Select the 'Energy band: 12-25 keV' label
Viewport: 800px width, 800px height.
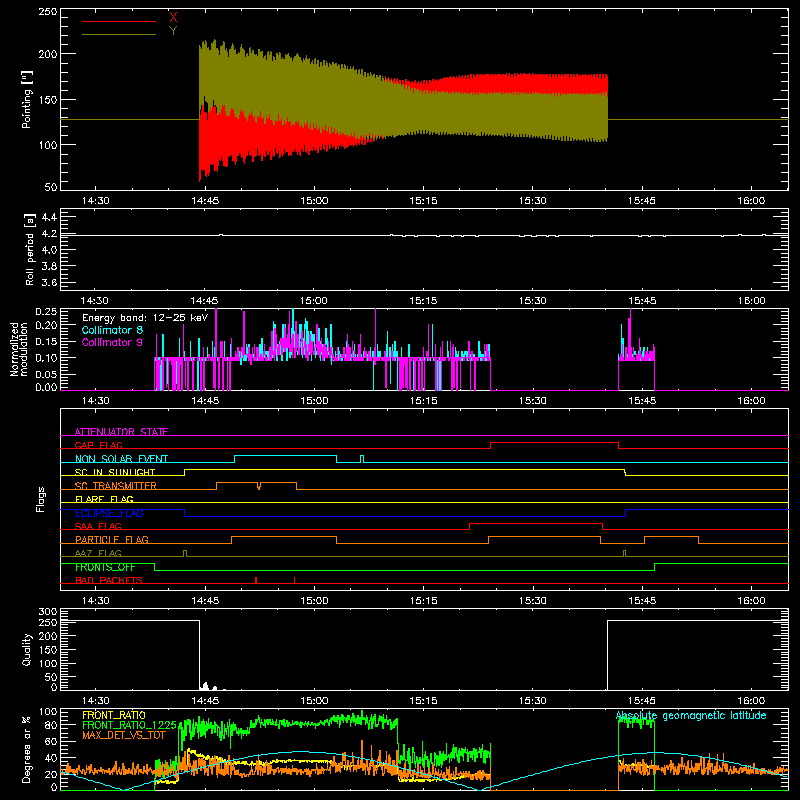145,318
